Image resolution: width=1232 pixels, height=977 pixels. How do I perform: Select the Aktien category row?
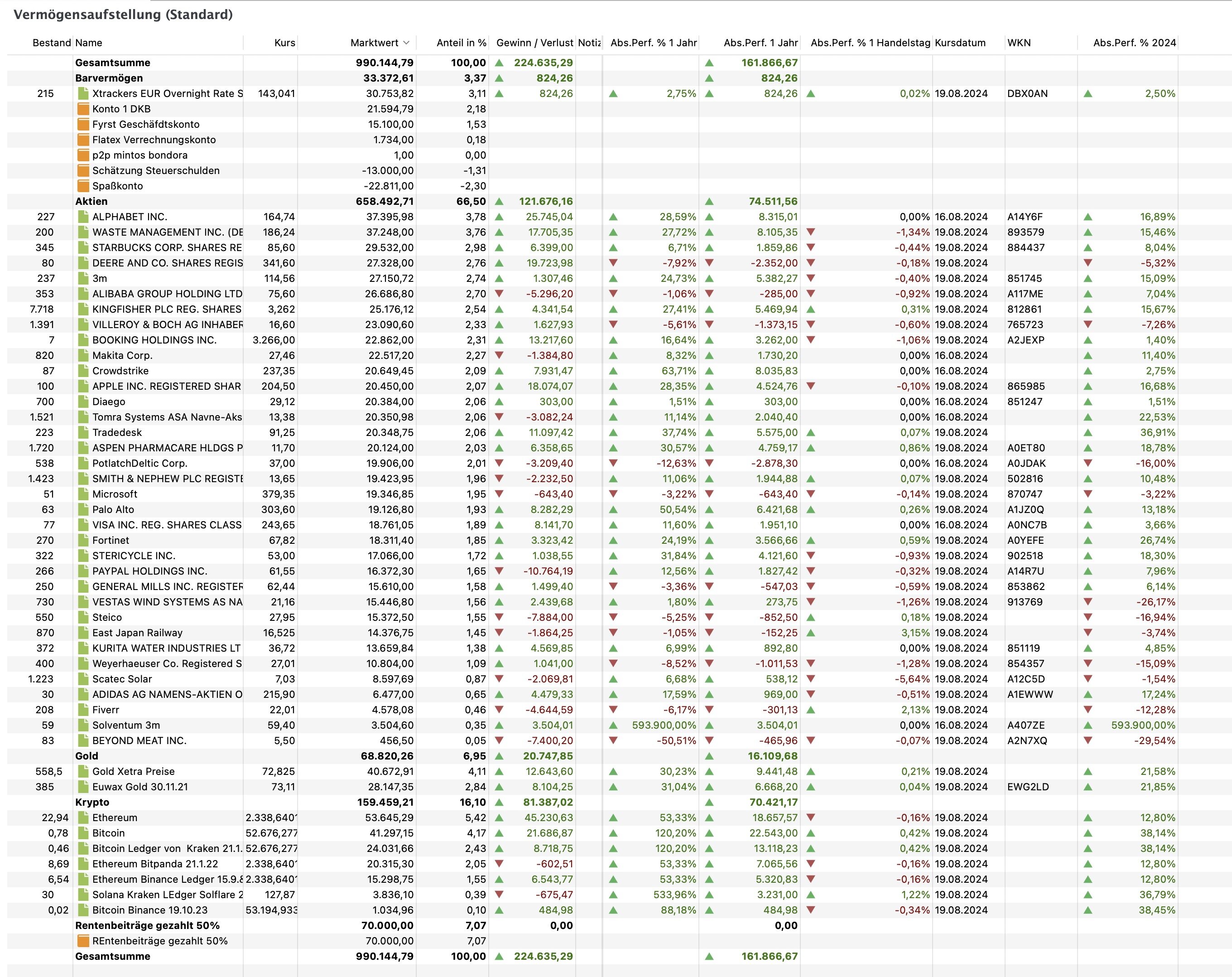coord(91,201)
